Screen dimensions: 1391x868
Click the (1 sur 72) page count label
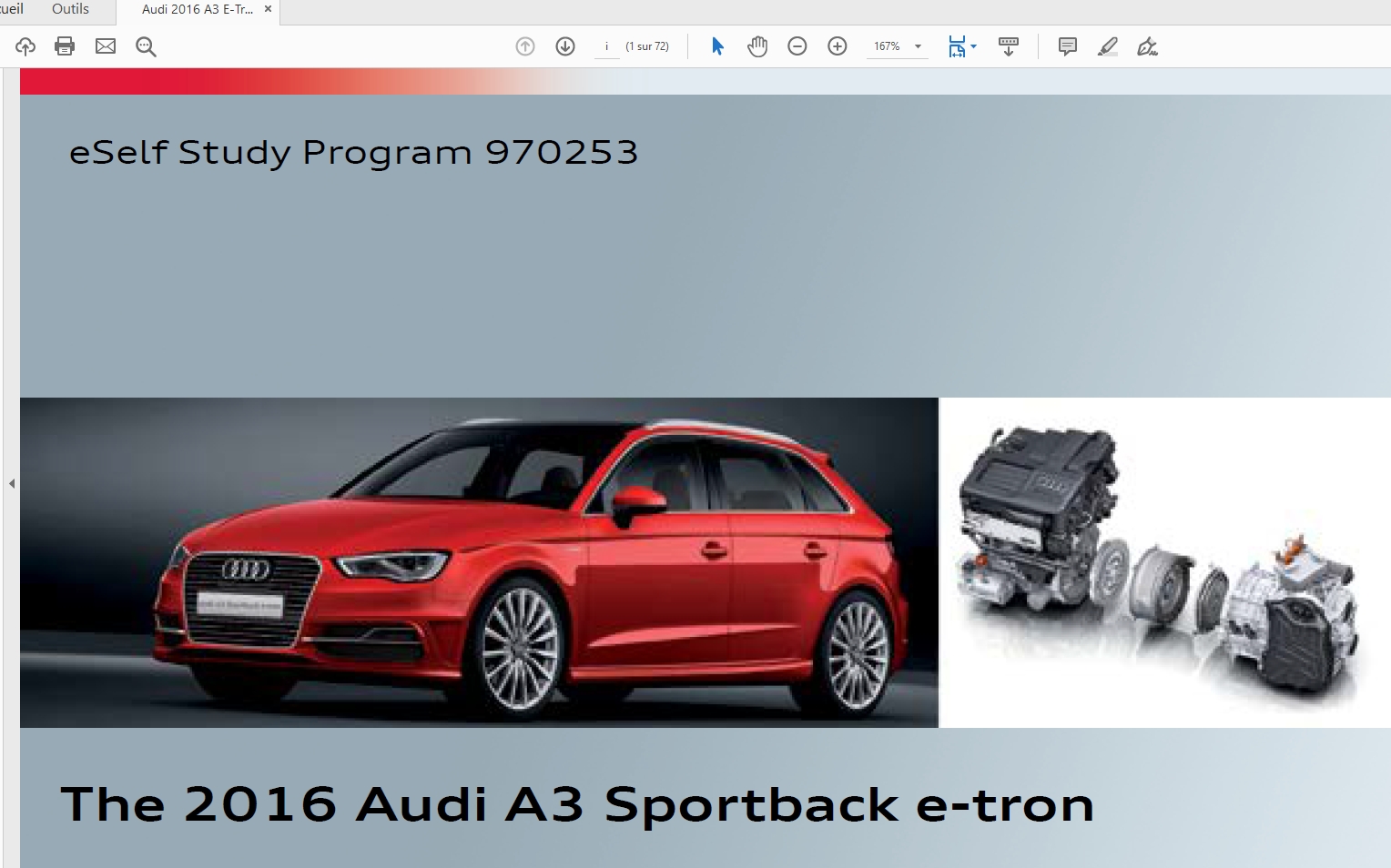(647, 46)
